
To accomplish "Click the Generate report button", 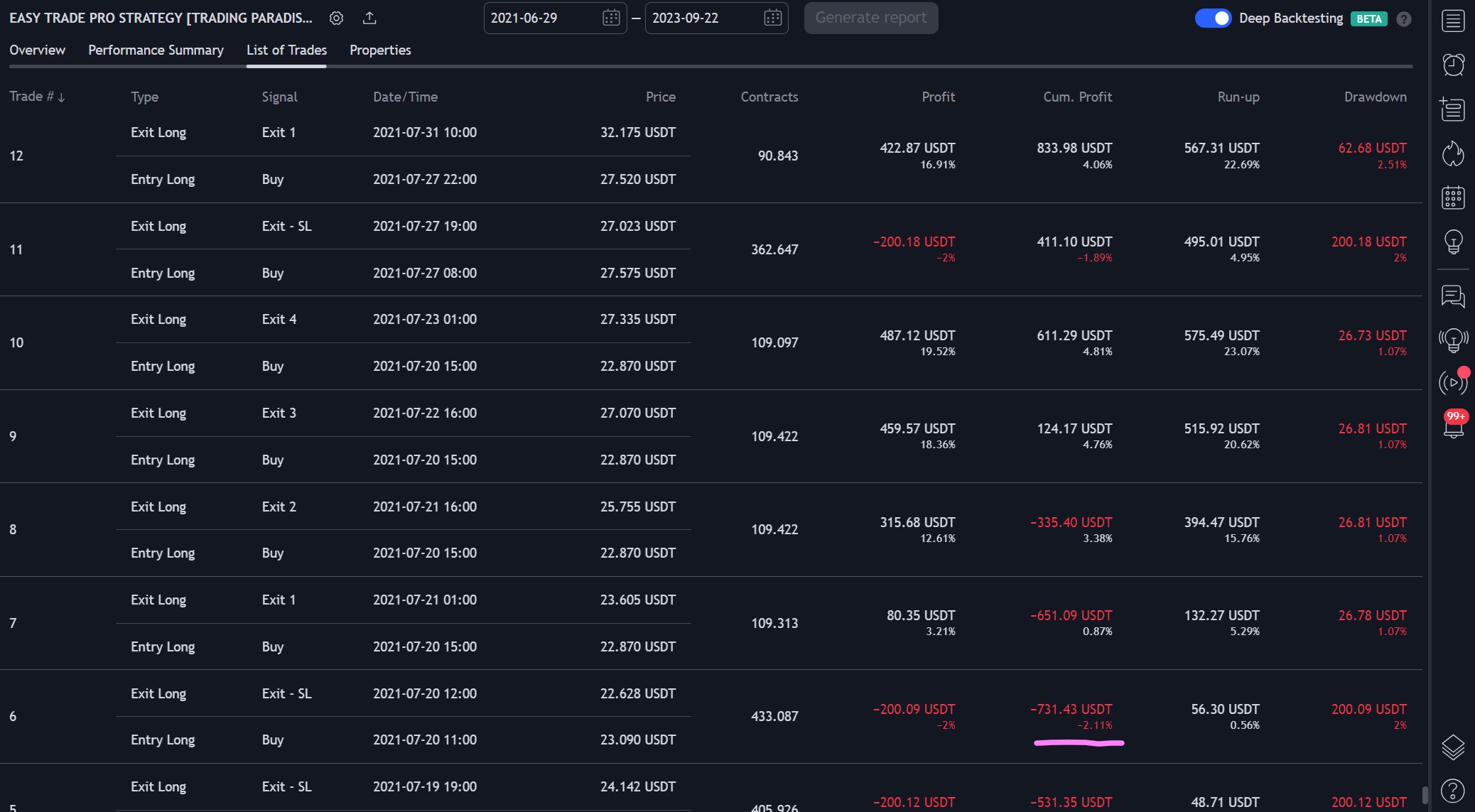I will (x=870, y=18).
